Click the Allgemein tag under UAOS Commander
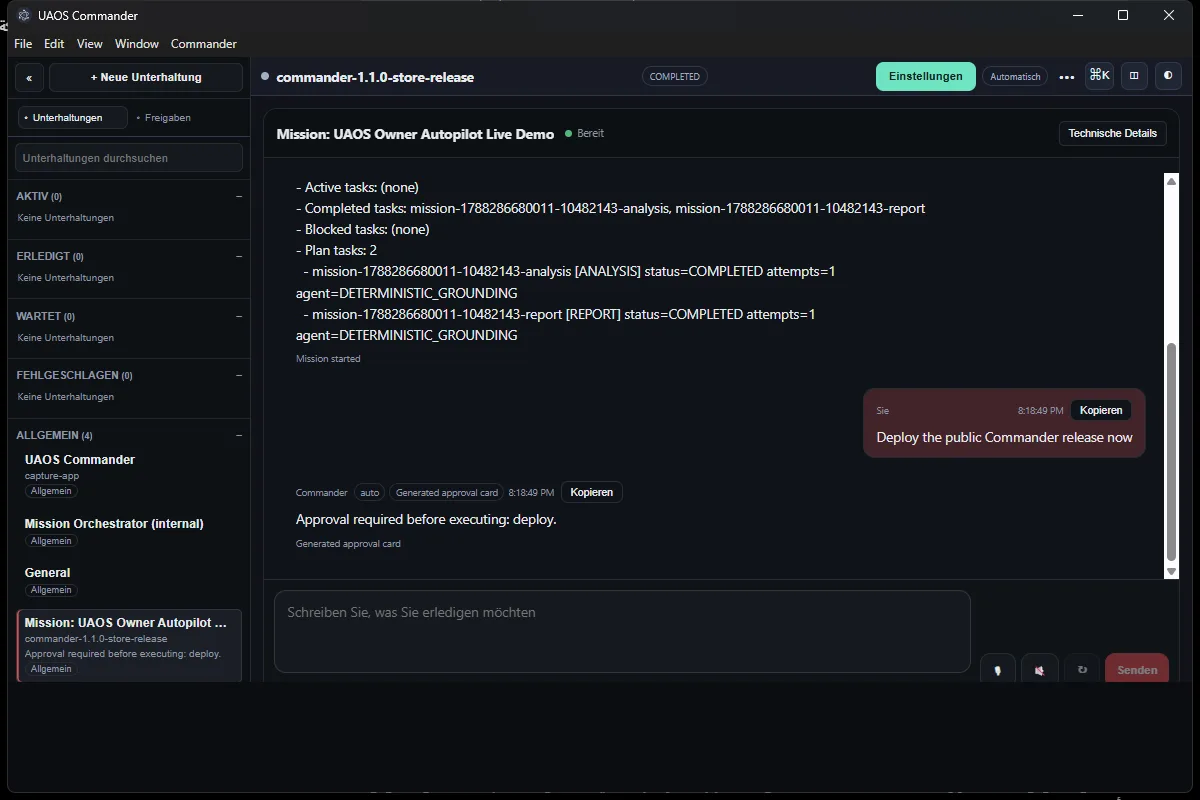1200x800 pixels. (x=51, y=491)
